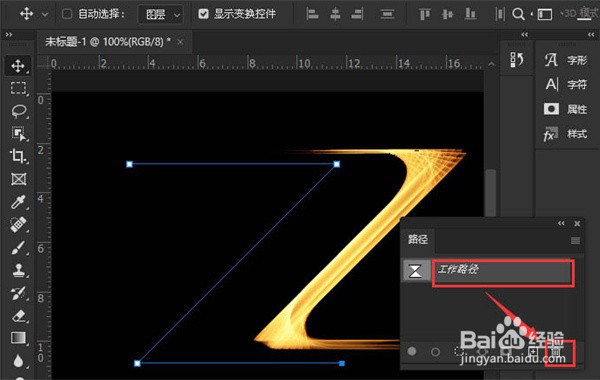The width and height of the screenshot is (600, 380).
Task: Expand the toolbox with double-arrow
Action: [9, 35]
